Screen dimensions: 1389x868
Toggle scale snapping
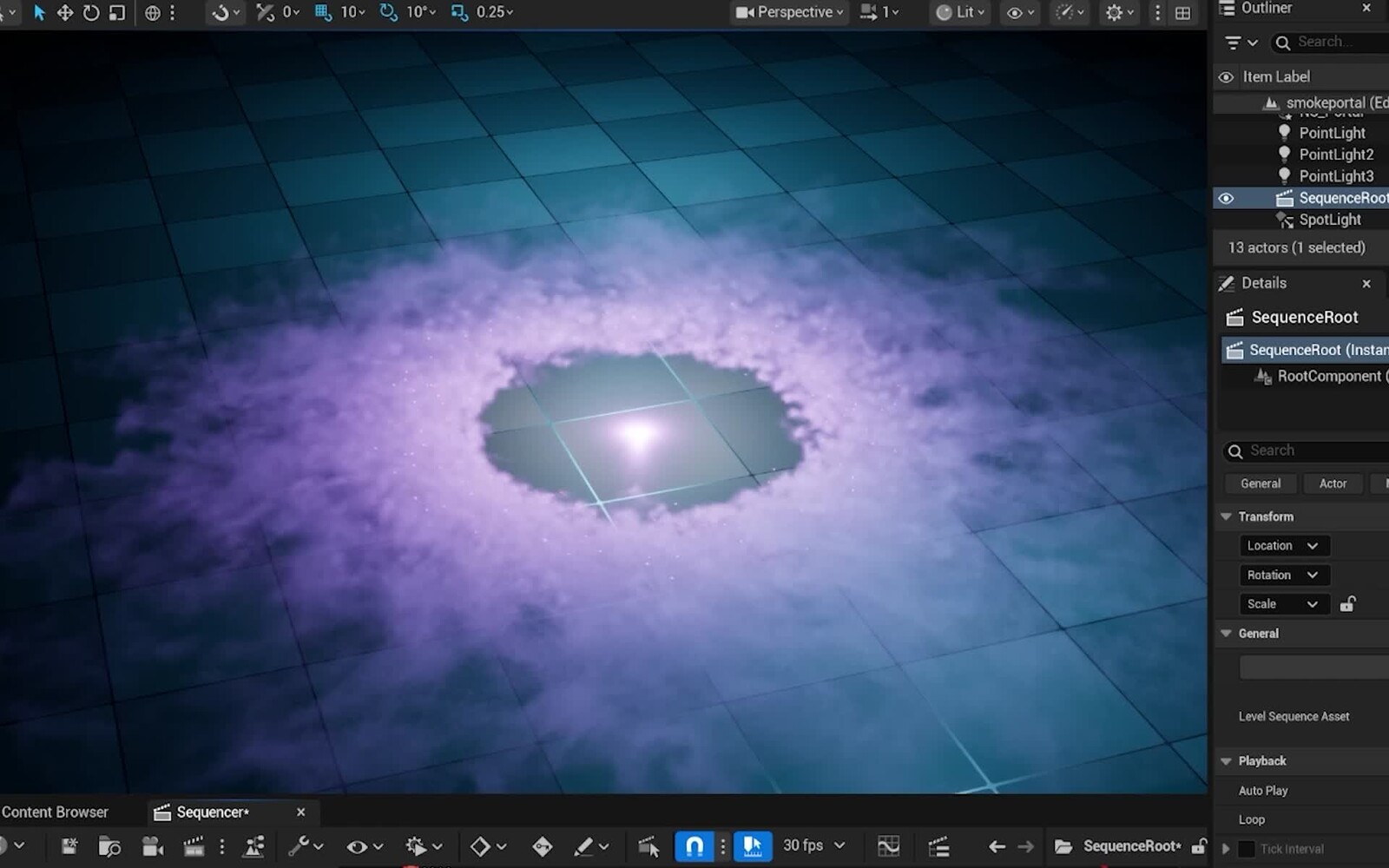click(x=459, y=12)
